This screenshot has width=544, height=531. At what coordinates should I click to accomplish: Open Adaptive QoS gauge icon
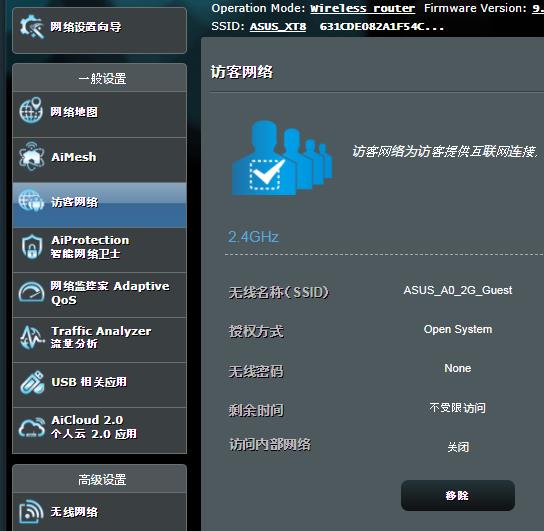pyautogui.click(x=31, y=292)
